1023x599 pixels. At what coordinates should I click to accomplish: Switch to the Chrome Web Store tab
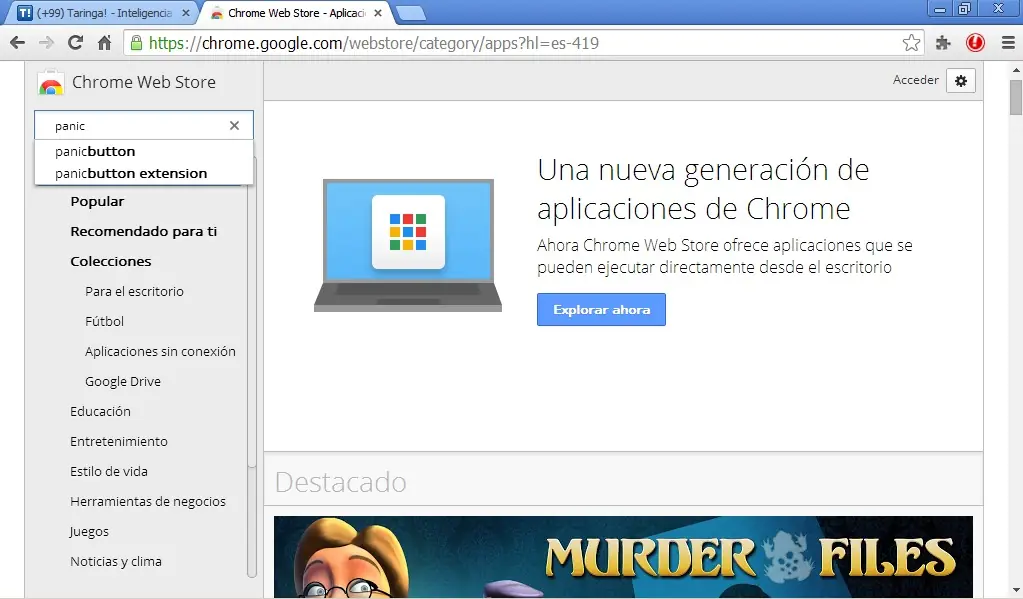[295, 12]
